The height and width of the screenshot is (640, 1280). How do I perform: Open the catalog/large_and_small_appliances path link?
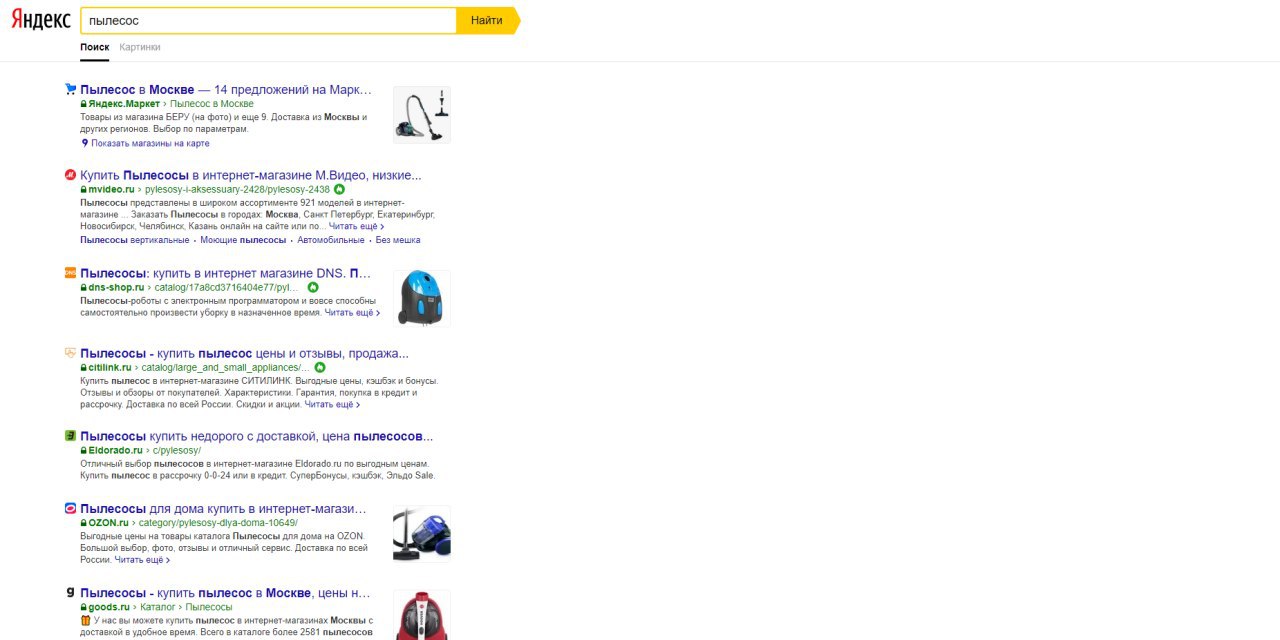225,367
